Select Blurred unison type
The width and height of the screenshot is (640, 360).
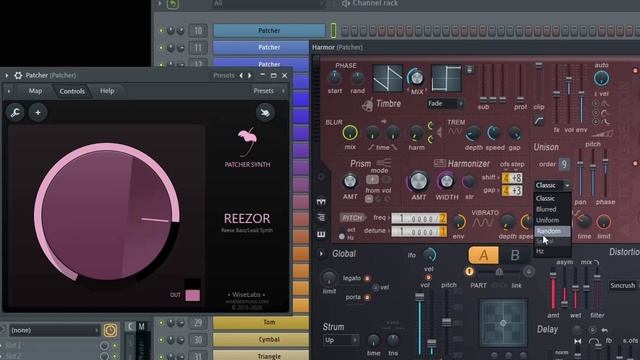(553, 209)
